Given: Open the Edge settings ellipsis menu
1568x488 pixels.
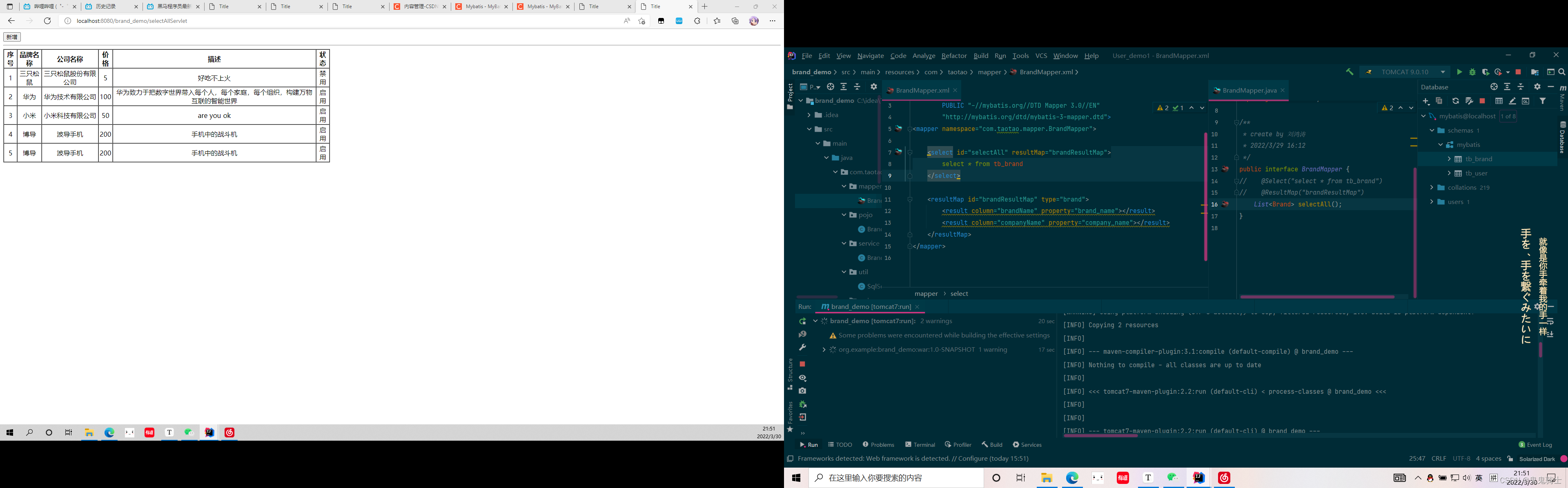Looking at the screenshot, I should pyautogui.click(x=773, y=21).
